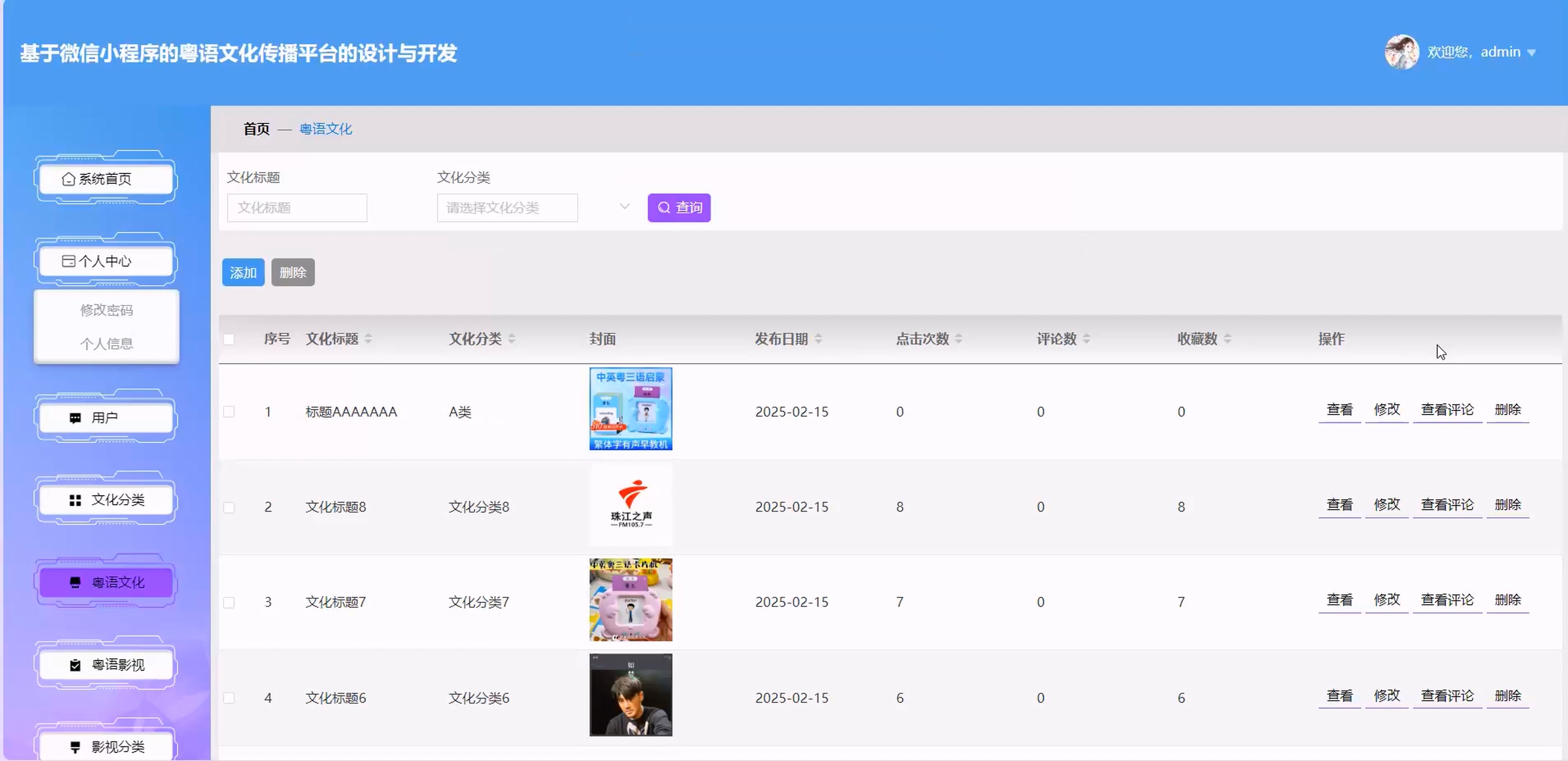Check the checkbox for row 标题AAAAAAA
Viewport: 1568px width, 761px height.
pyautogui.click(x=229, y=412)
